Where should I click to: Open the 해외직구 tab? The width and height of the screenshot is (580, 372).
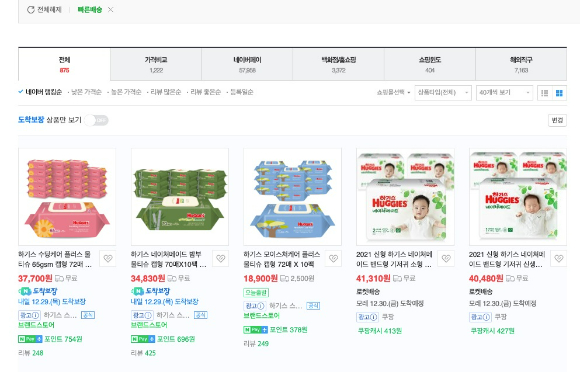click(x=521, y=65)
